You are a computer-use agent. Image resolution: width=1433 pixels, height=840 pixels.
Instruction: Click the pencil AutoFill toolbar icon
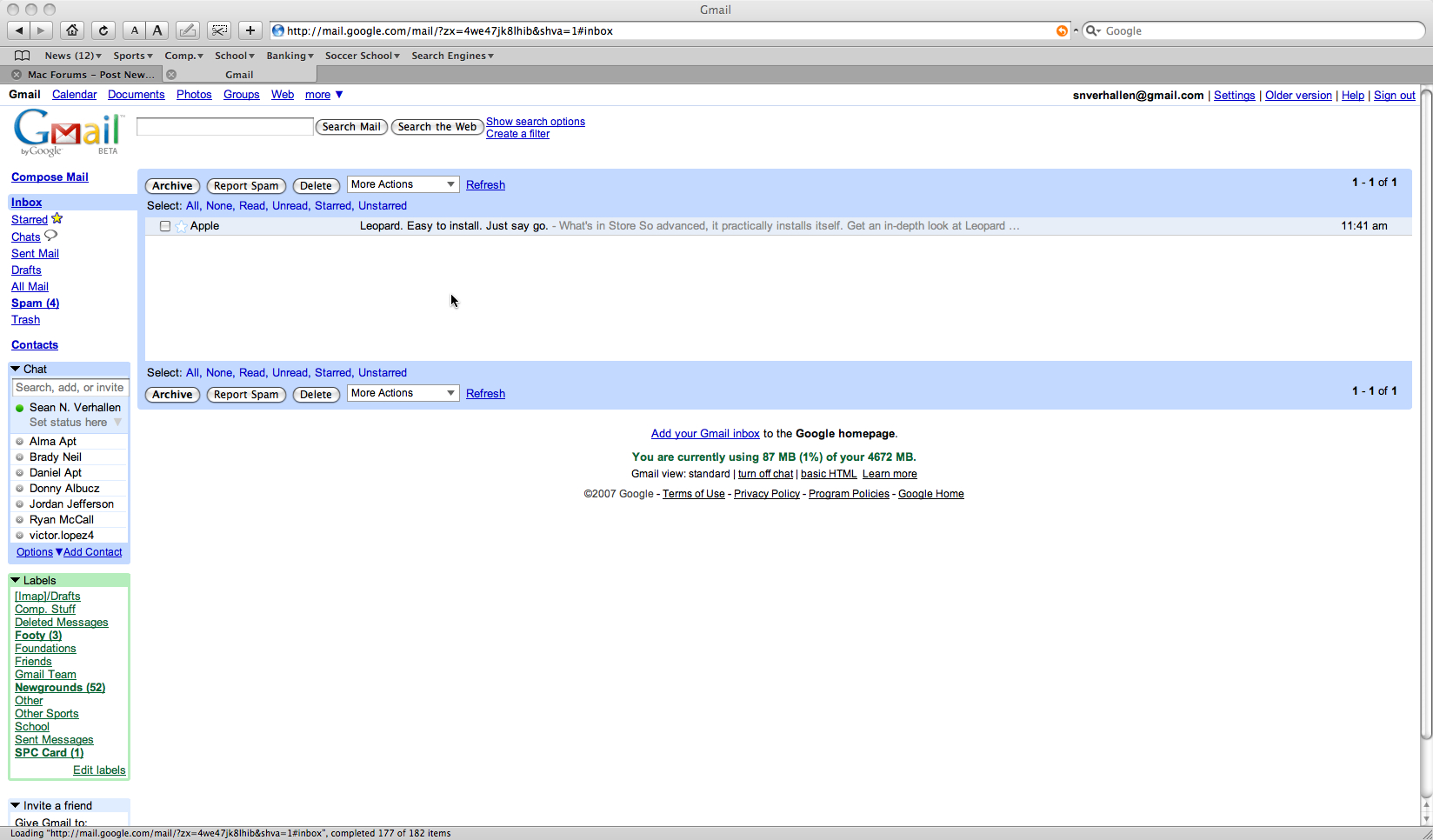click(x=188, y=30)
